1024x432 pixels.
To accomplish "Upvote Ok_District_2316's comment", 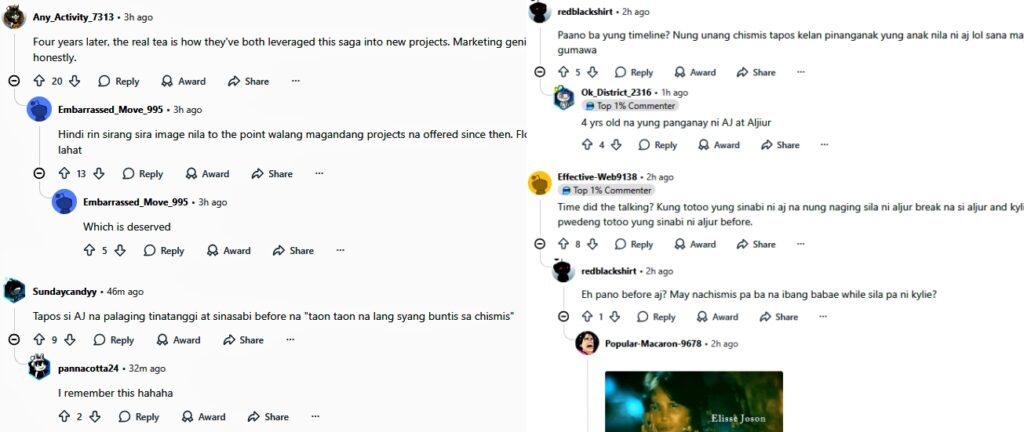I will coord(585,145).
